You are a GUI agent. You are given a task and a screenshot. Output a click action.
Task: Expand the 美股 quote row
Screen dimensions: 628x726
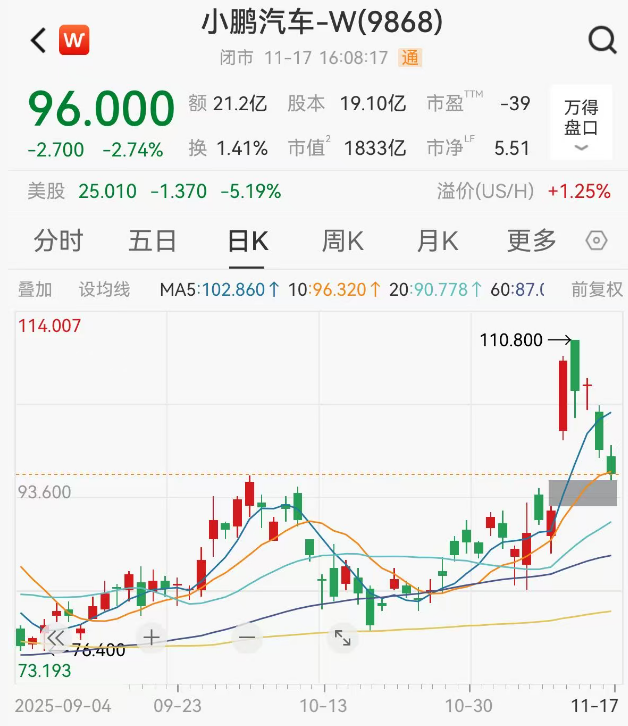pyautogui.click(x=150, y=191)
